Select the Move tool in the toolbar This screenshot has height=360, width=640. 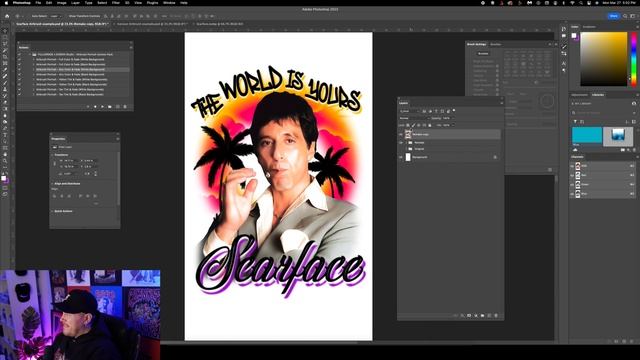pos(5,31)
